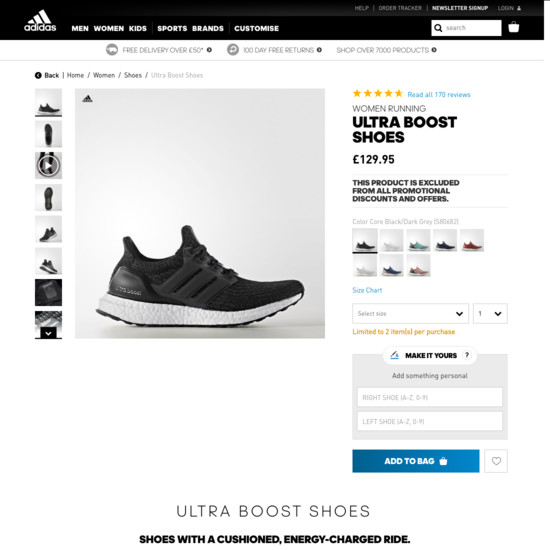Expand more thumbnails with the down chevron
550x550 pixels.
(x=48, y=333)
